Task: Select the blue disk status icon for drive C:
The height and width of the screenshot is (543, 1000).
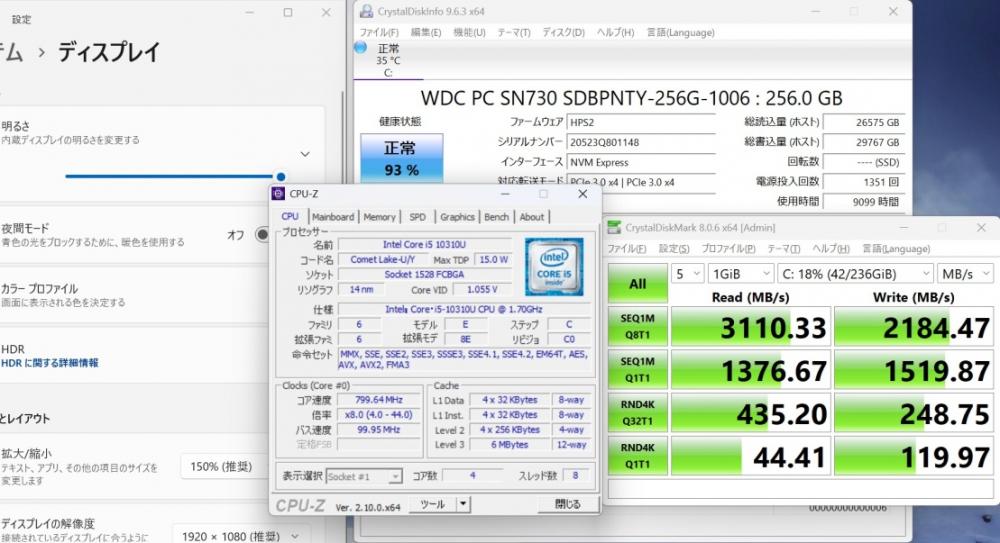Action: click(x=360, y=47)
